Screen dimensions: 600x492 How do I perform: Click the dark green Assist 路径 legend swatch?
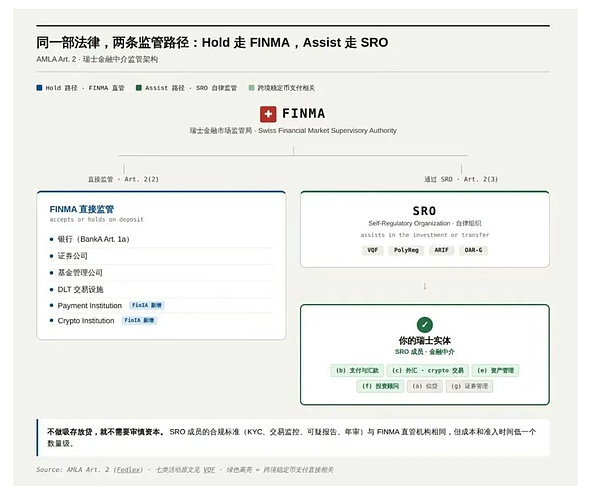point(139,88)
